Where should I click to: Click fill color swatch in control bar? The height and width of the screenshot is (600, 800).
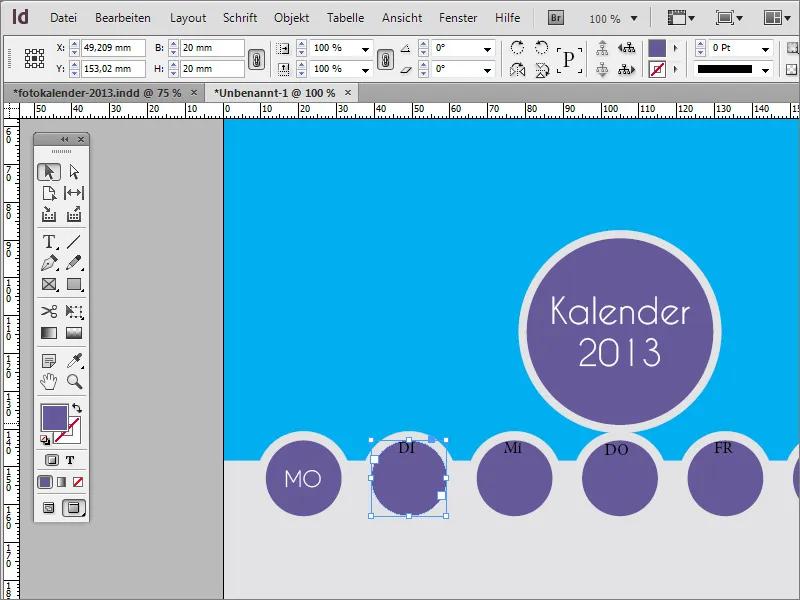[x=657, y=48]
